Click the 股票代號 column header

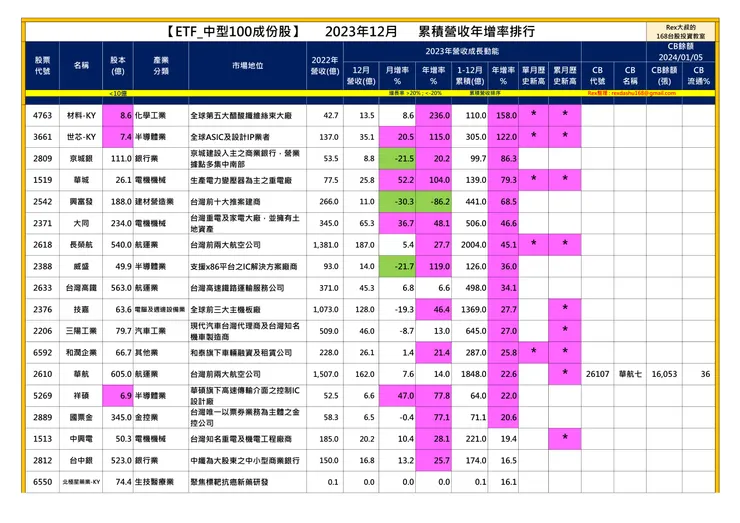(x=42, y=66)
